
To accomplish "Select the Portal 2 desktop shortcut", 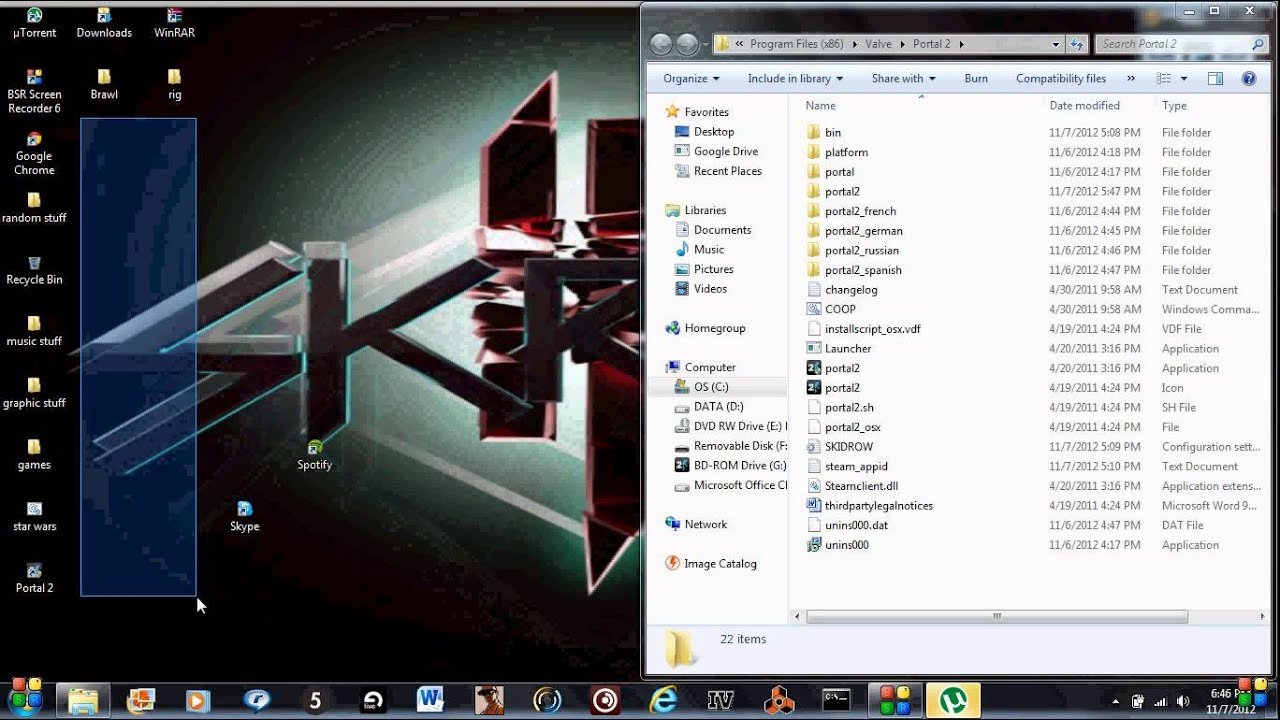I will (x=34, y=578).
